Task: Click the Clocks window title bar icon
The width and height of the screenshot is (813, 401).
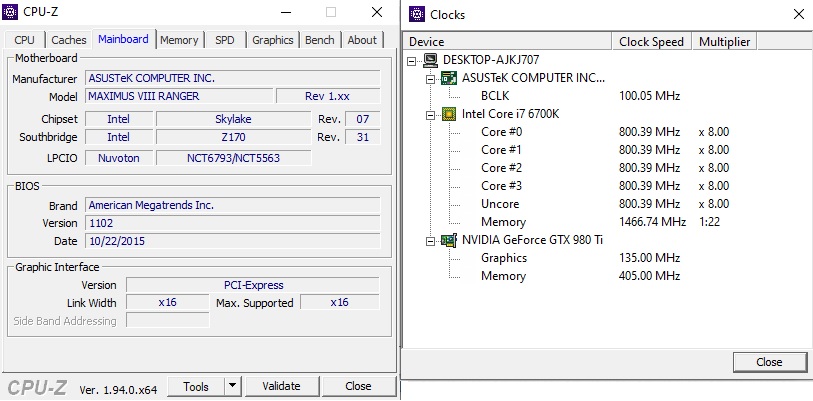Action: pyautogui.click(x=417, y=14)
